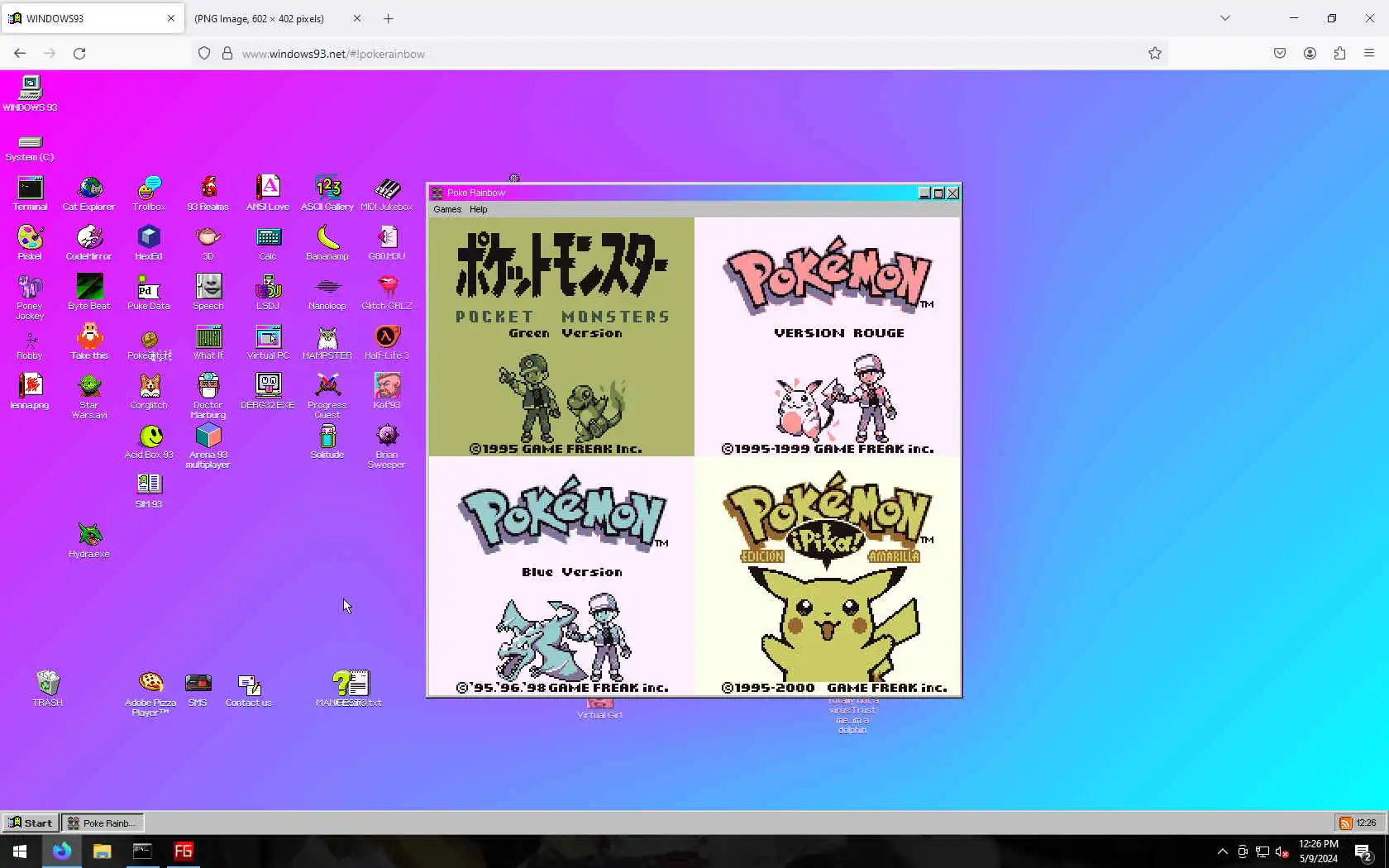The height and width of the screenshot is (868, 1389).
Task: Reload the current page
Action: 79,54
